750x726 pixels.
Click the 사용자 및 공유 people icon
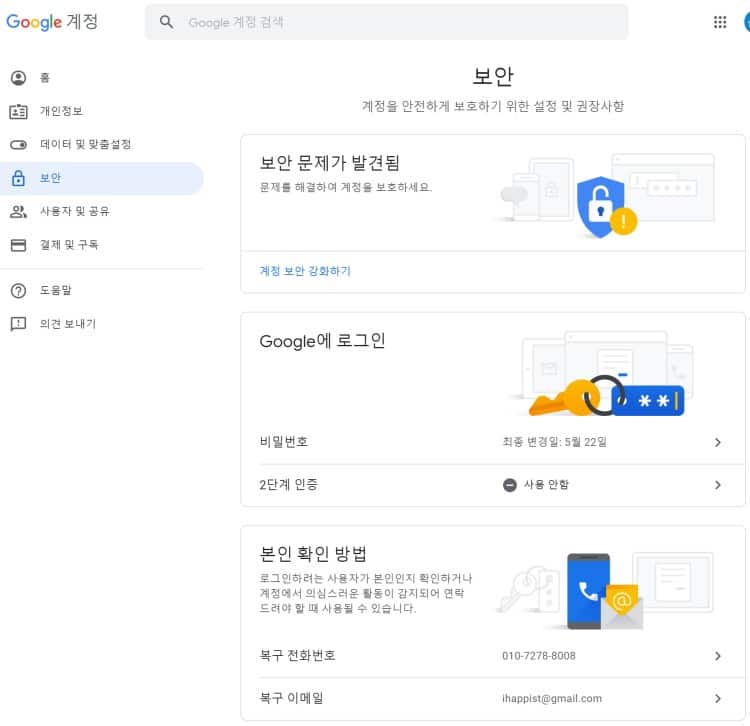[18, 211]
